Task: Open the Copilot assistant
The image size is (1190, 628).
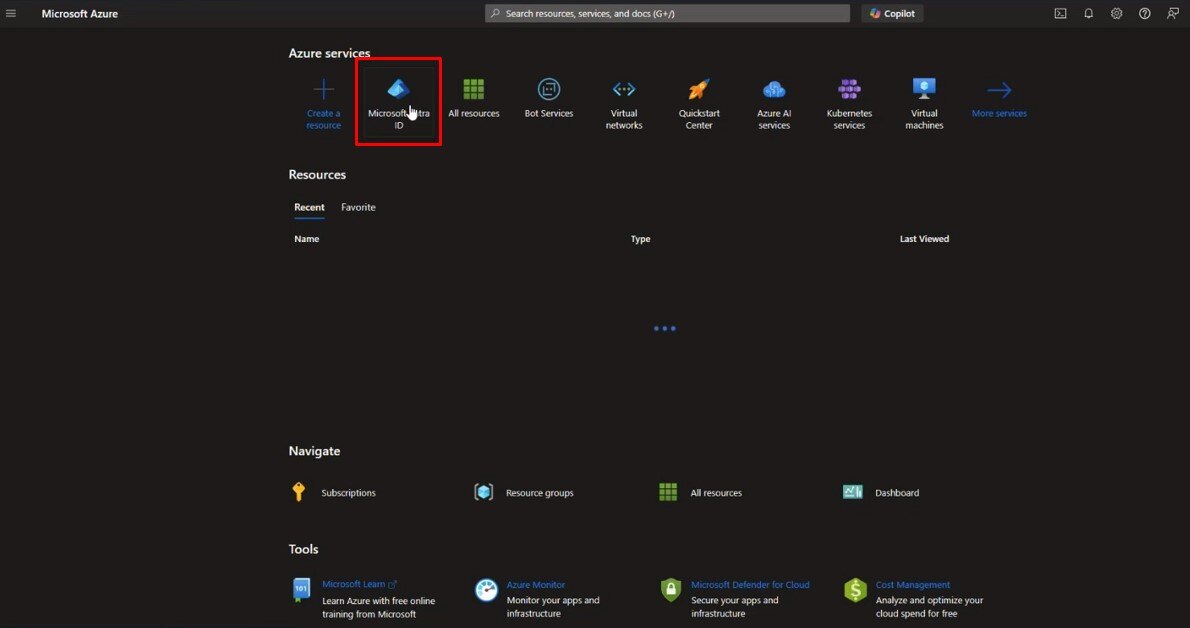Action: [x=892, y=14]
